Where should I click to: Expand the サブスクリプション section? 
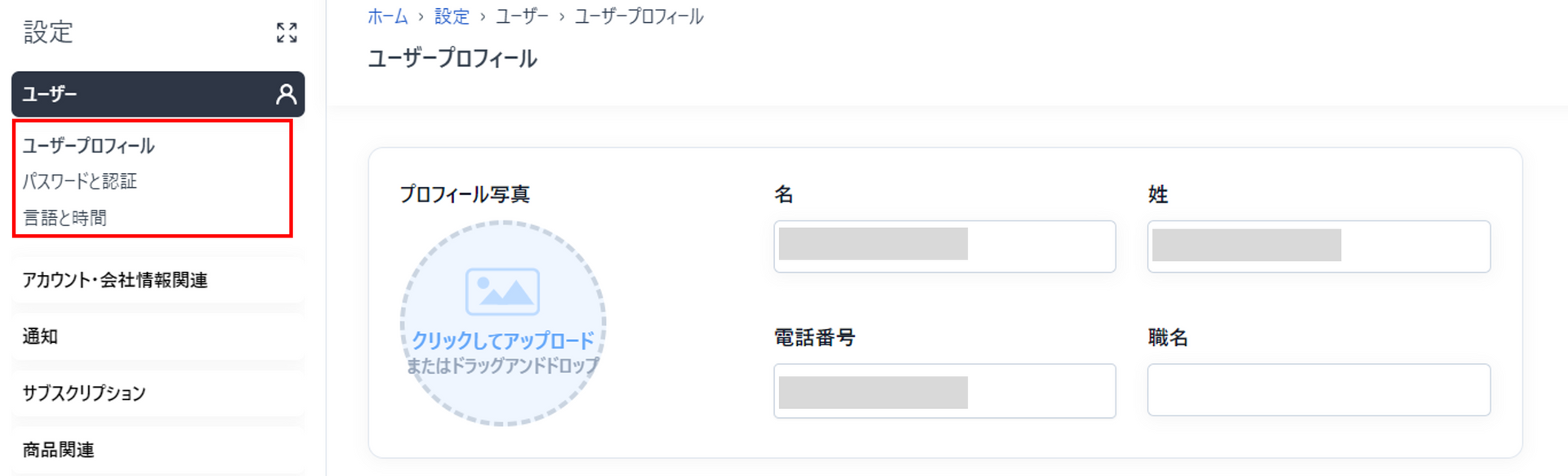point(82,393)
